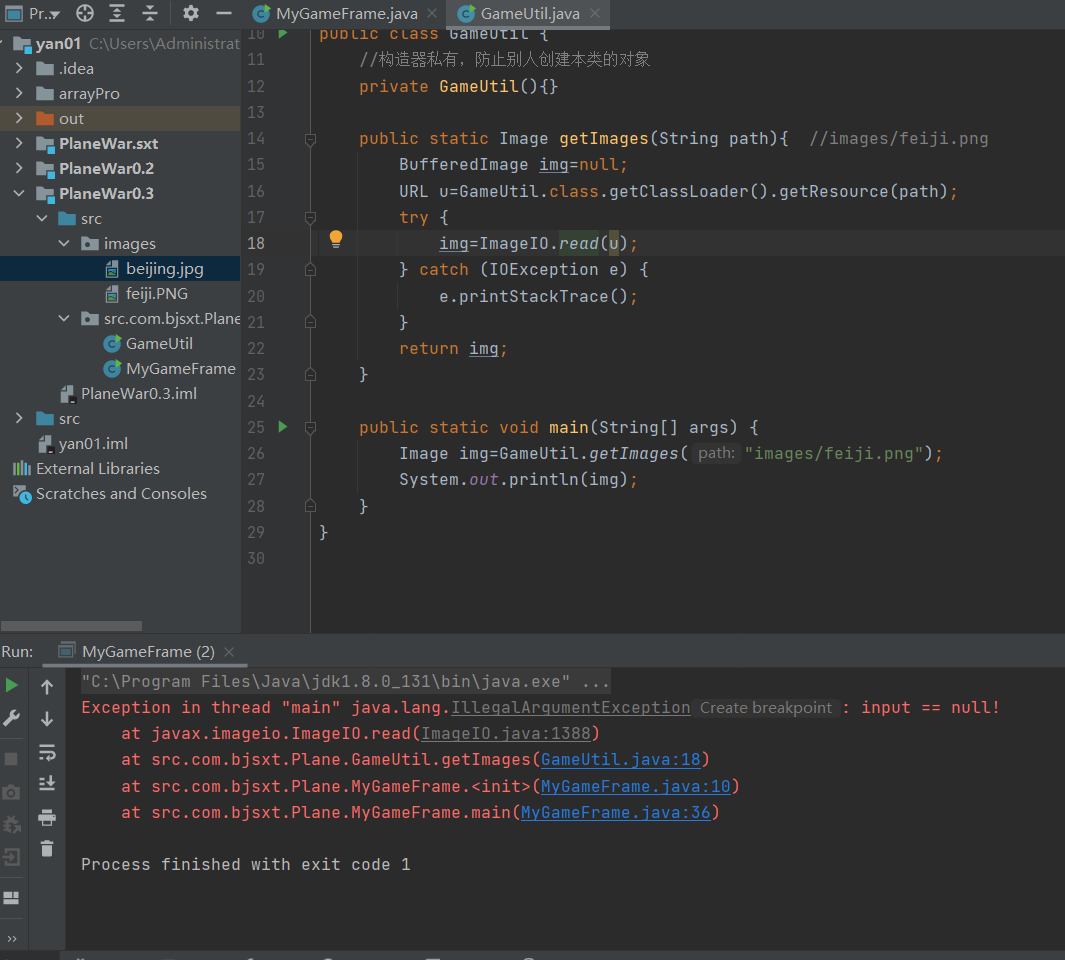The height and width of the screenshot is (960, 1065).
Task: Open MyGameFrame.java:36 stack trace link
Action: (x=615, y=813)
